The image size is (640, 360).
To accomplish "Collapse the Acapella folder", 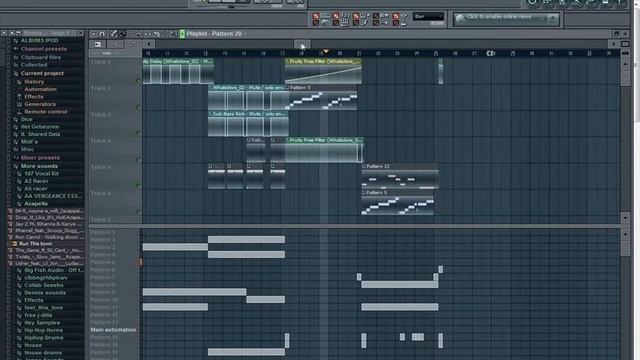I will tap(36, 204).
